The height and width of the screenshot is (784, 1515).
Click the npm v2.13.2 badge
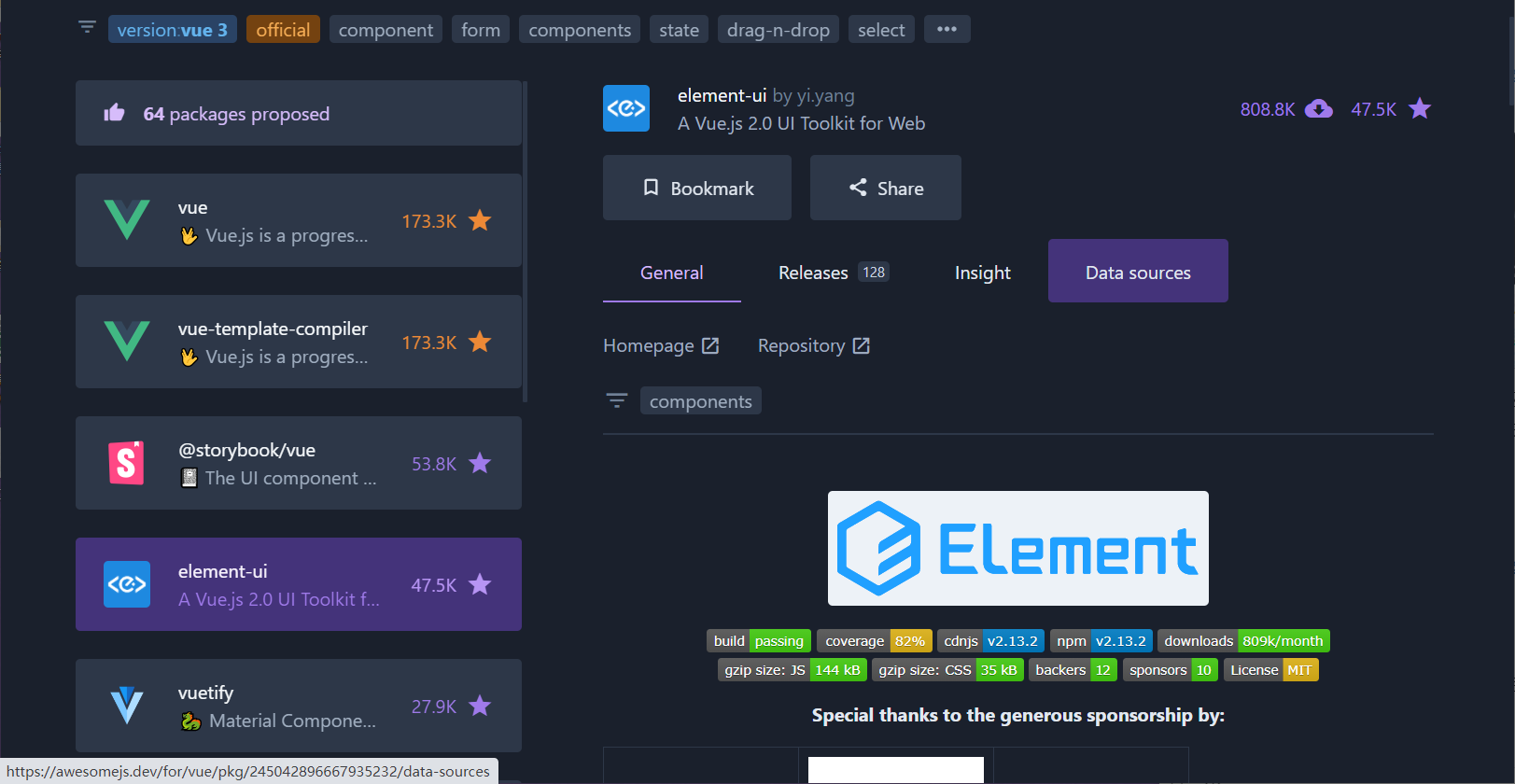click(x=1101, y=641)
